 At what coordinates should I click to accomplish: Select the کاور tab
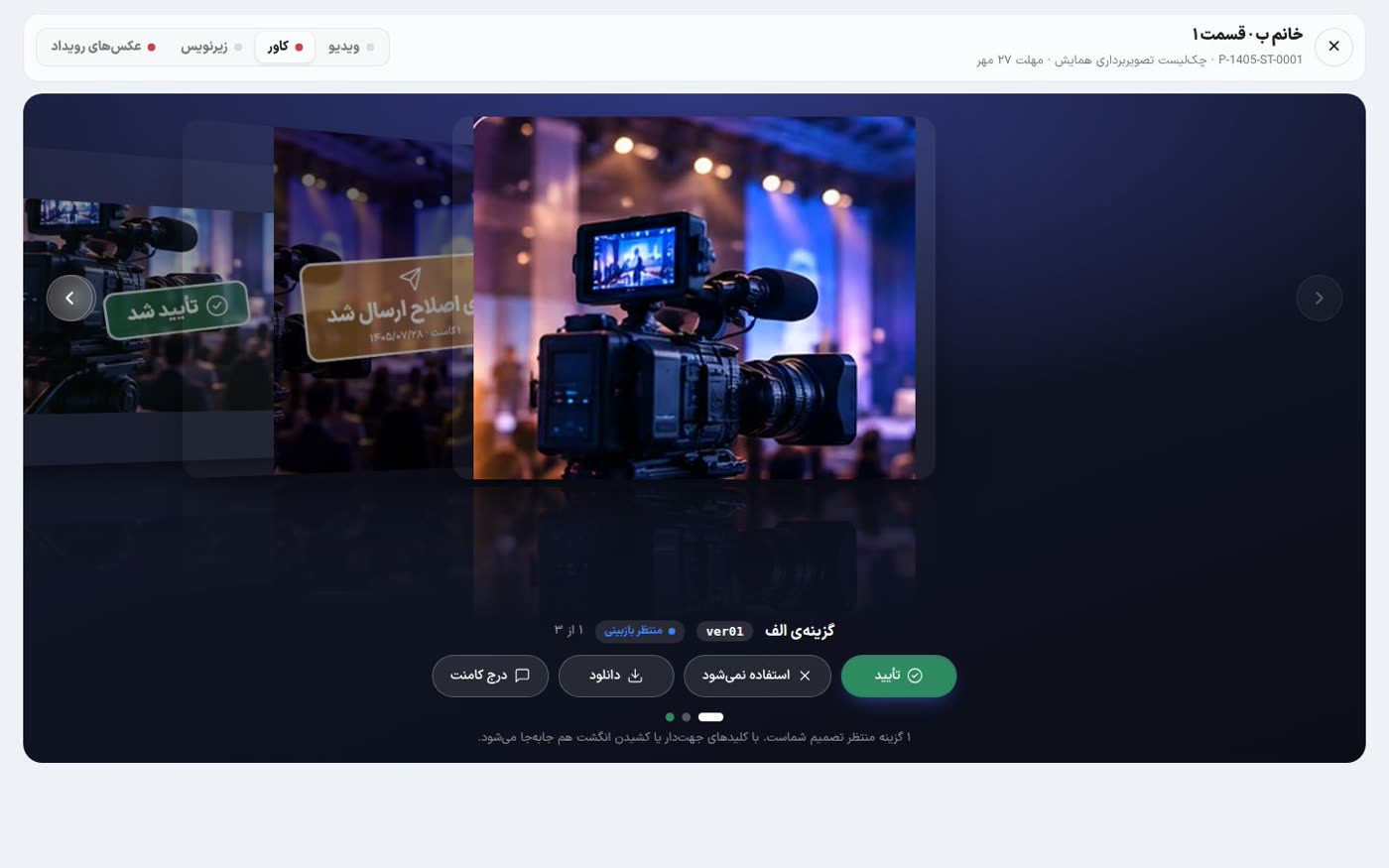coord(285,47)
